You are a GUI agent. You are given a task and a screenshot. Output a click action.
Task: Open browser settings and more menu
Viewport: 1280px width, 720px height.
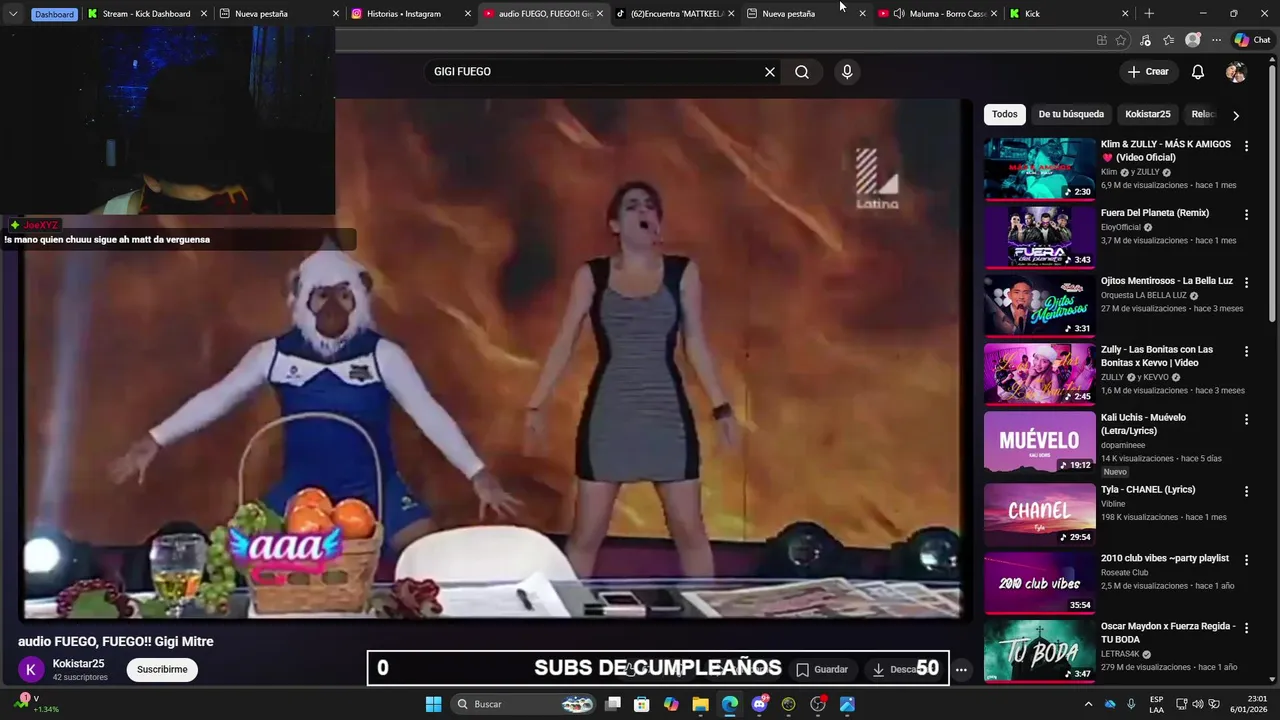coord(1216,40)
